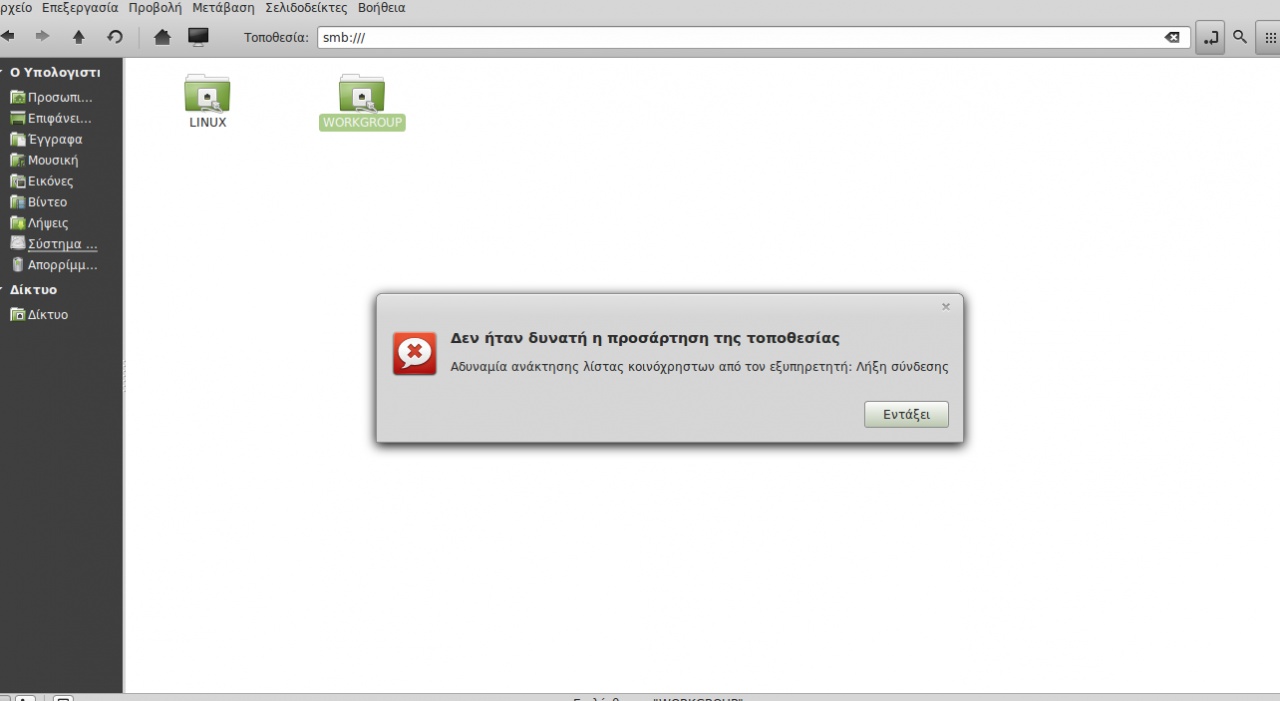This screenshot has height=701, width=1280.
Task: Open file search with the magnifier icon
Action: click(1240, 37)
